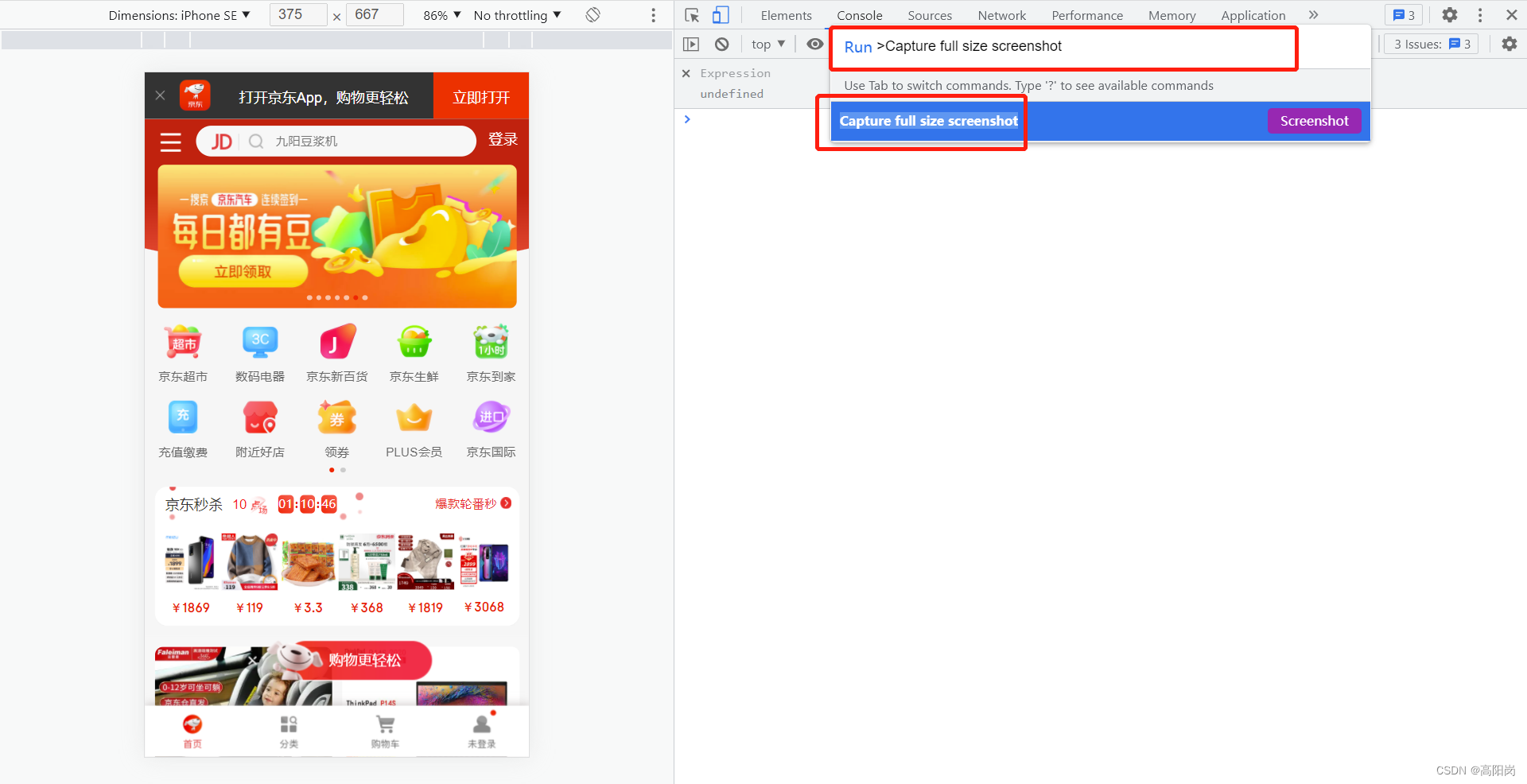Go to 未登录 account tab
Image resolution: width=1527 pixels, height=784 pixels.
(481, 732)
